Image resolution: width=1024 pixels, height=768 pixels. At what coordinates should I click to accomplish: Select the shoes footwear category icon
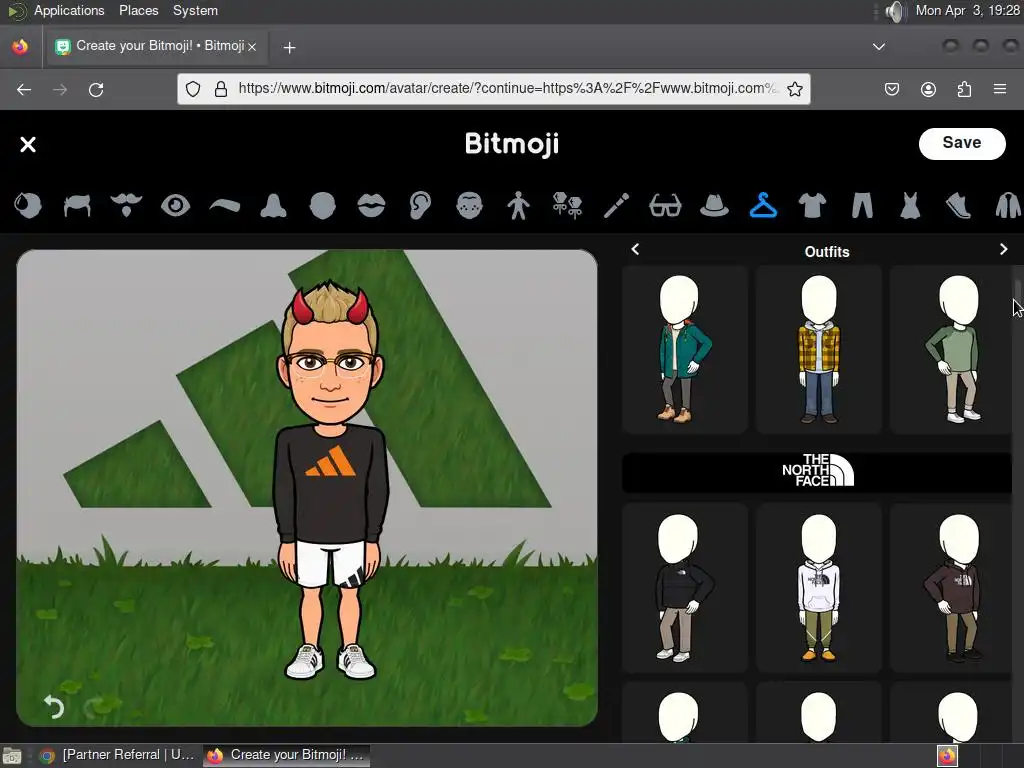tap(958, 206)
